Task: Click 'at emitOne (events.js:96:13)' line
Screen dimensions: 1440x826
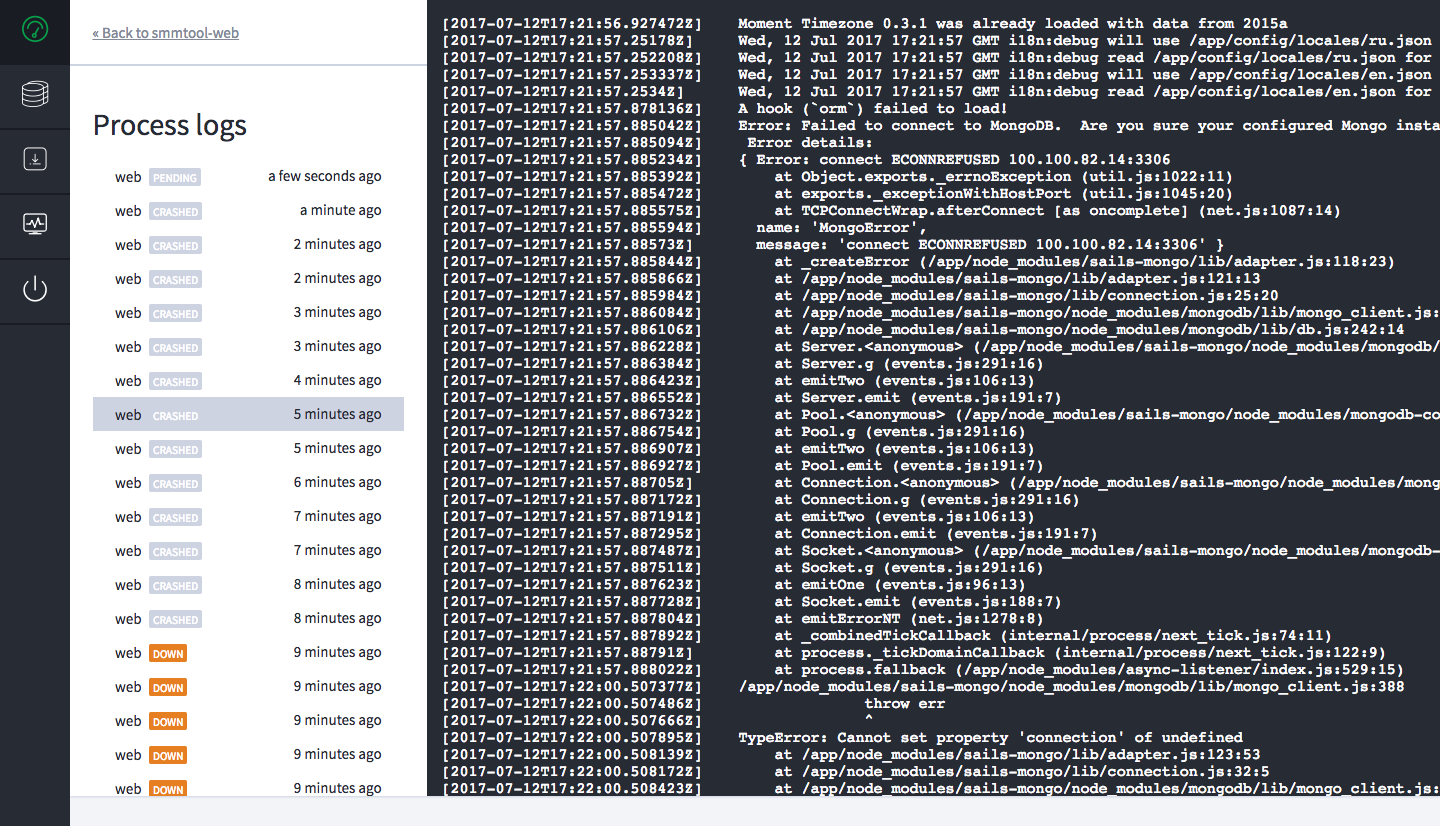Action: [900, 584]
